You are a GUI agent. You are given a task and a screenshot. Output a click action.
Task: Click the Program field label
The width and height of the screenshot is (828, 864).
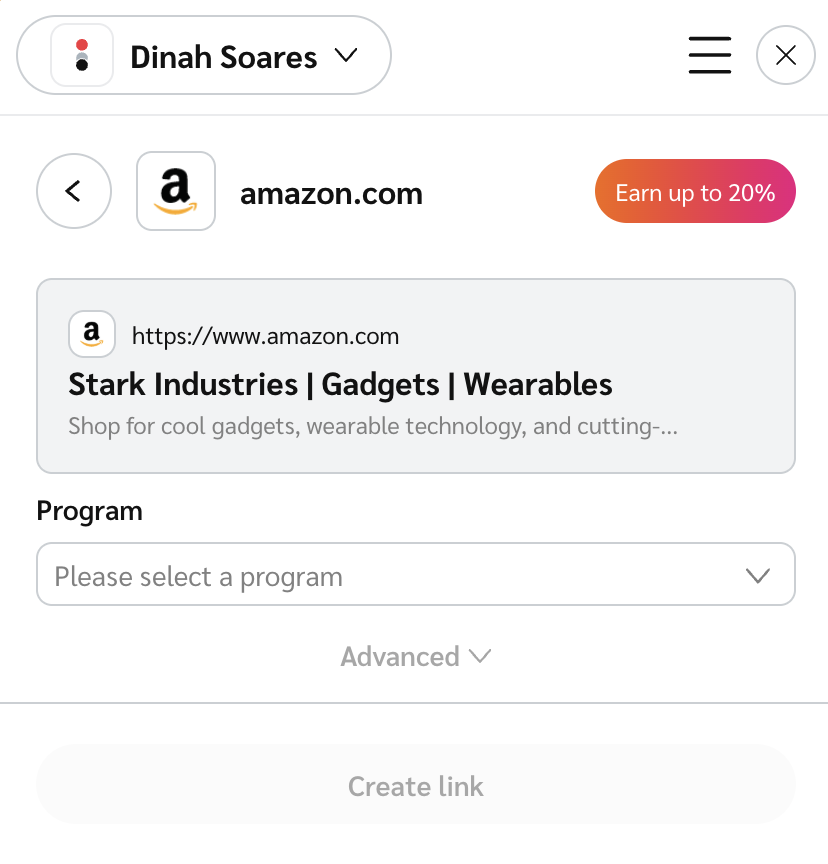(89, 511)
